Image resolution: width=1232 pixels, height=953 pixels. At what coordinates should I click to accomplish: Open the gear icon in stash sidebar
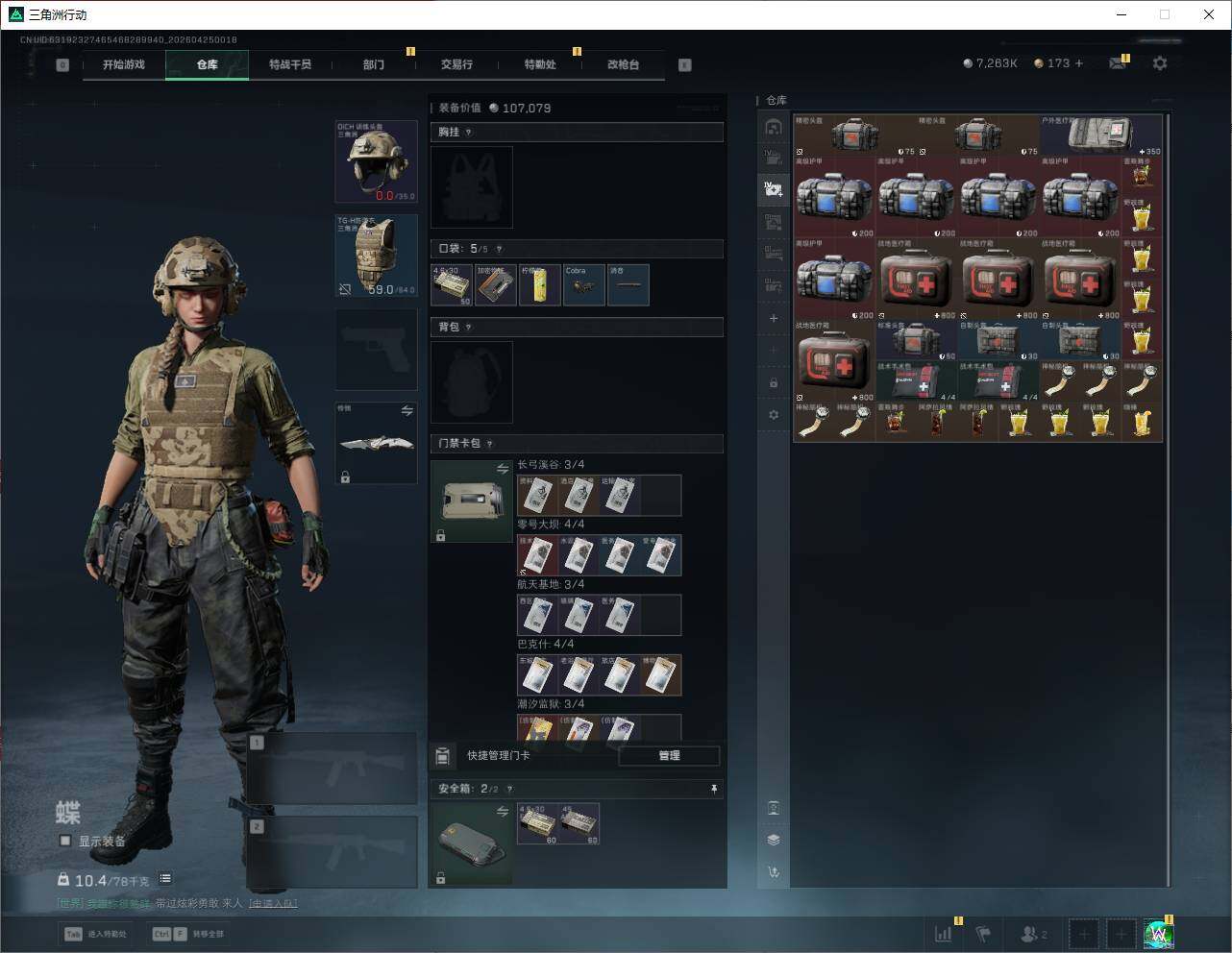click(x=774, y=415)
